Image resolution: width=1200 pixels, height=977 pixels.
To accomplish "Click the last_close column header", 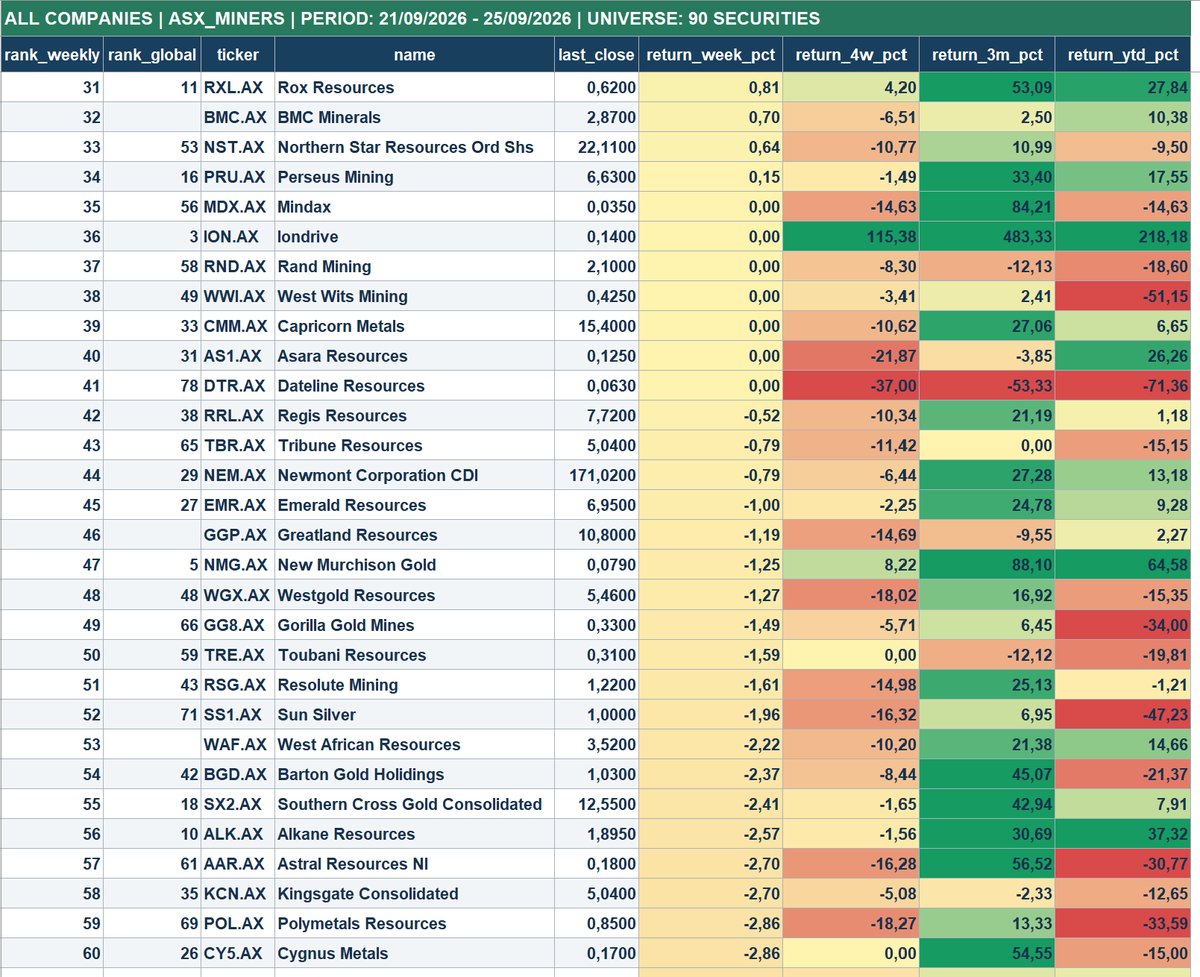I will pos(596,55).
